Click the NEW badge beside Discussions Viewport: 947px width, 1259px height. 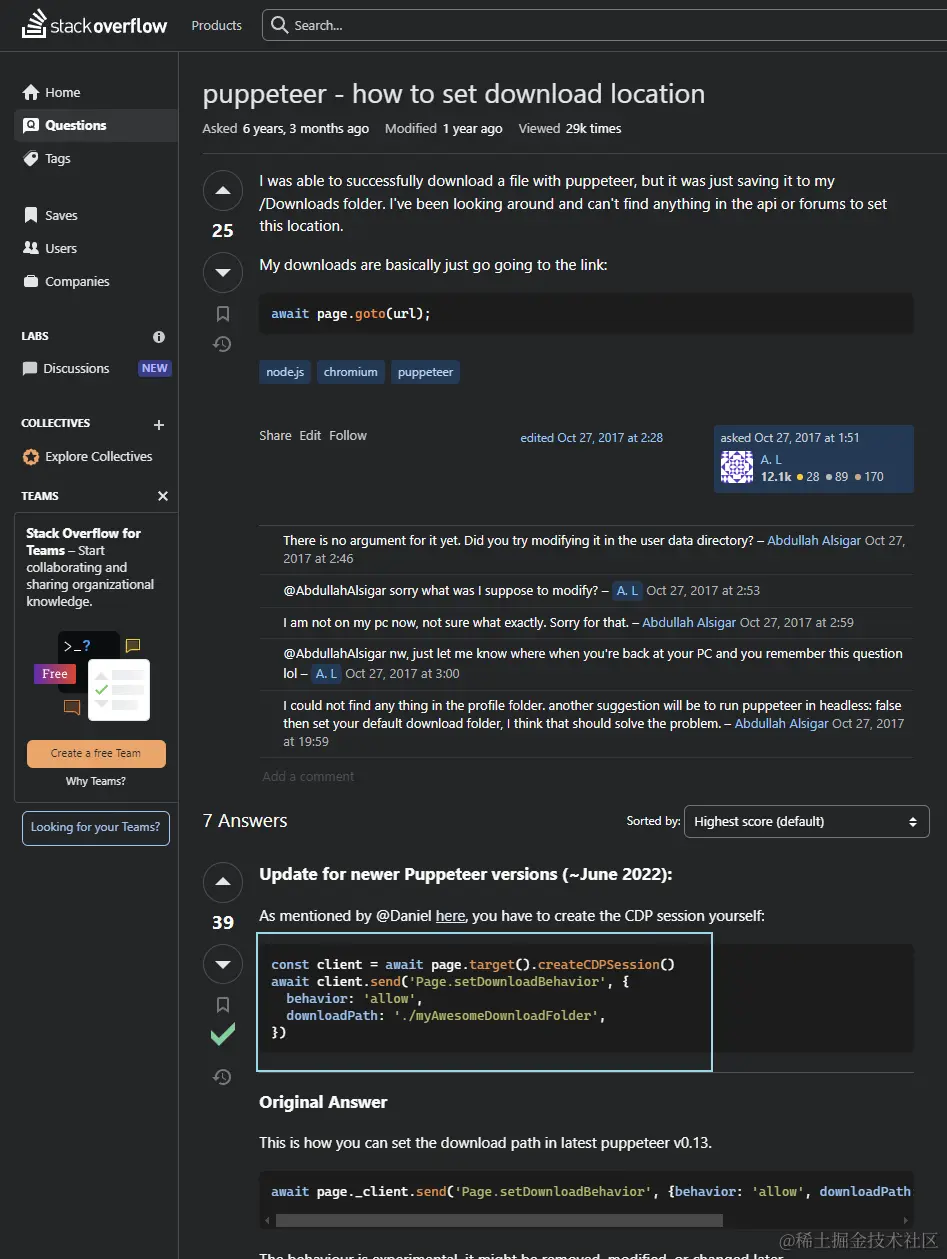[x=155, y=368]
